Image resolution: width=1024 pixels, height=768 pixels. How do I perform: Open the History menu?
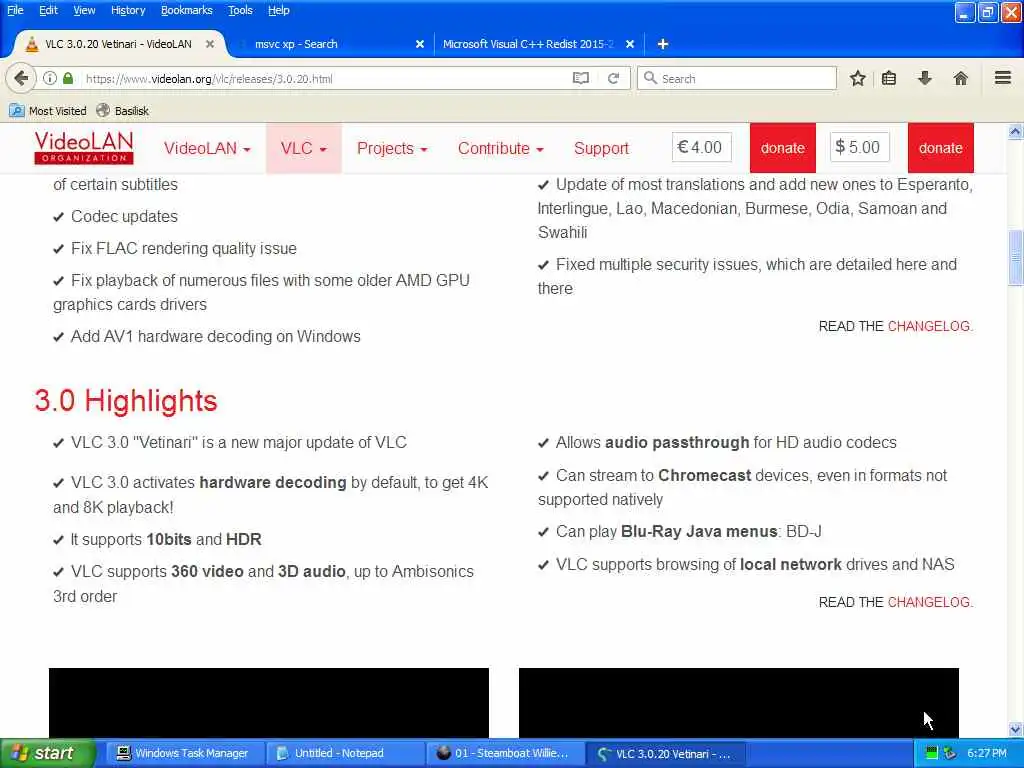point(128,10)
